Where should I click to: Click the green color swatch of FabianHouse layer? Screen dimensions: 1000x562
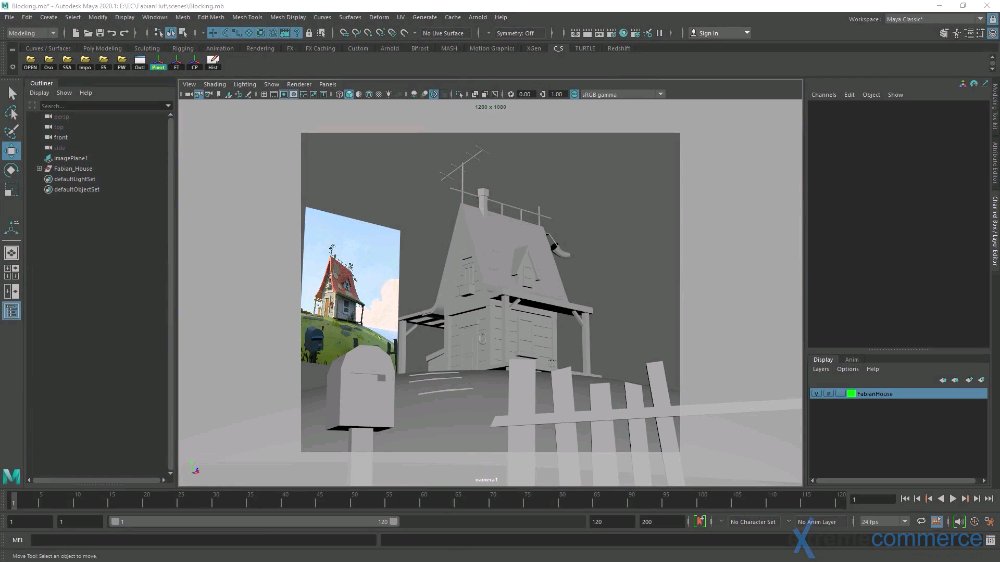click(x=851, y=394)
